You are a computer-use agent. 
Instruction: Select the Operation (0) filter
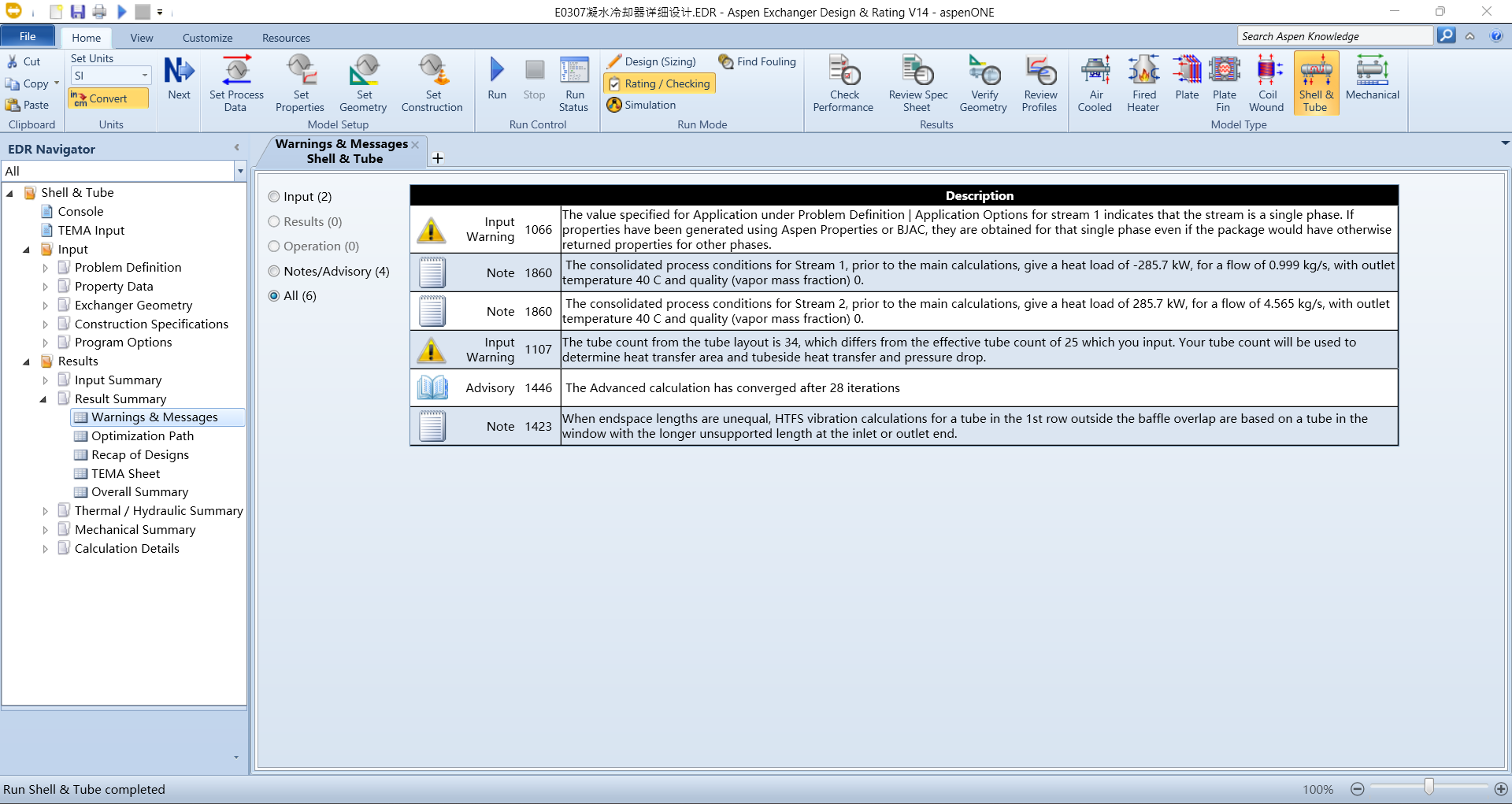pos(313,246)
